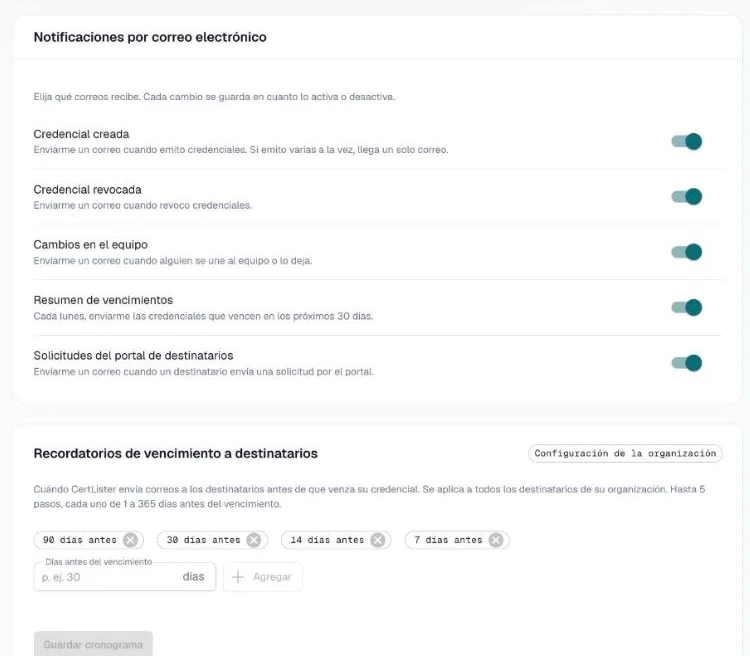
Task: Click the Credencial revocada label
Action: [x=88, y=190]
